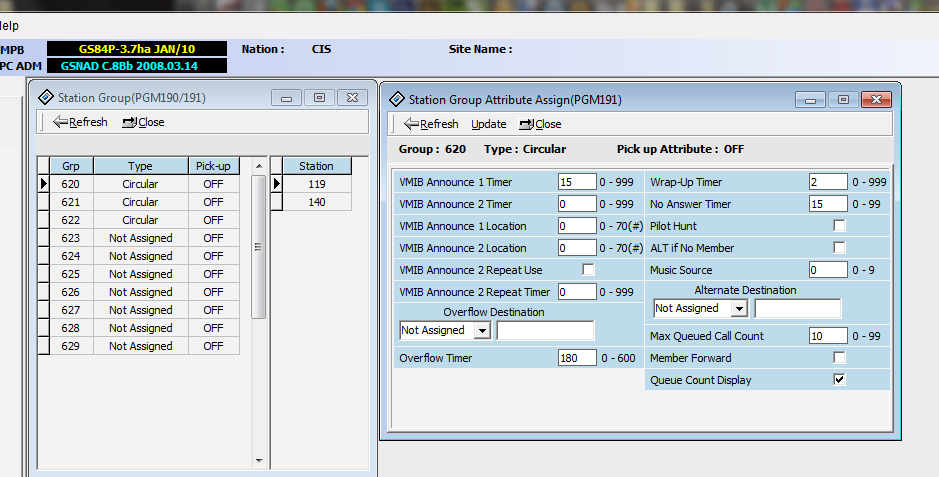Uncheck the Queue Count Display checkbox

pyautogui.click(x=839, y=380)
